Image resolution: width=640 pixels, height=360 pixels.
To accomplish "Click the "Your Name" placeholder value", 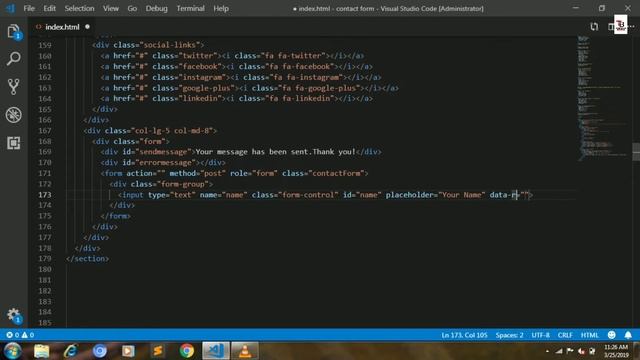I will point(462,195).
